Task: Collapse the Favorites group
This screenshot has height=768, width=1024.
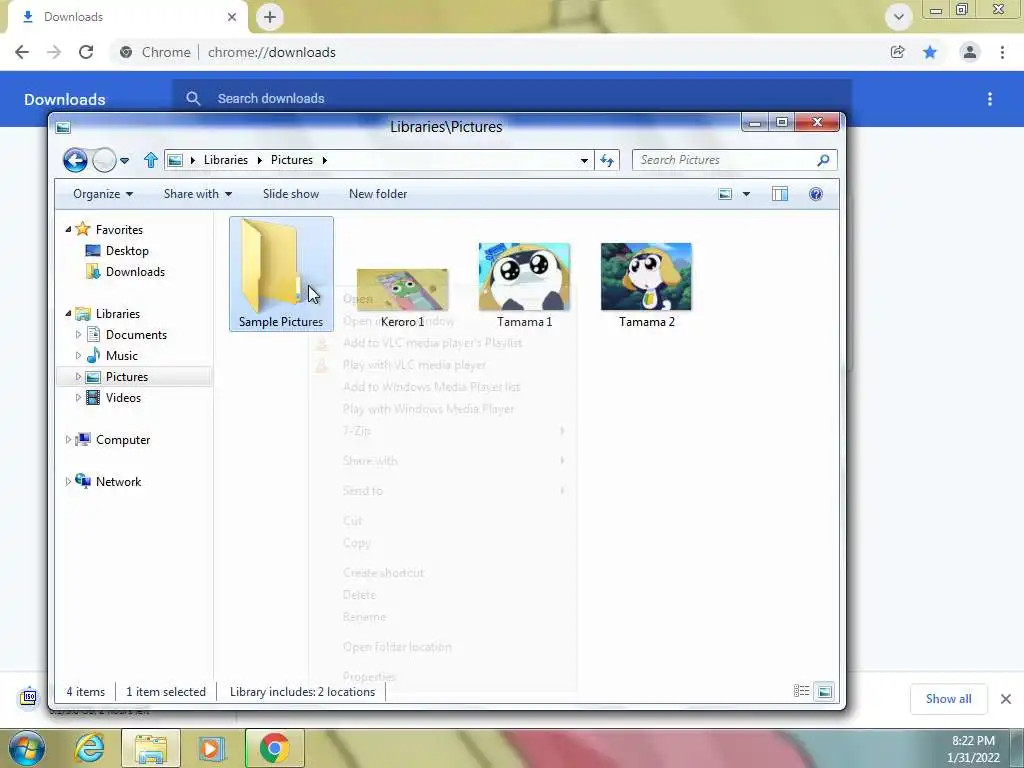Action: click(68, 229)
